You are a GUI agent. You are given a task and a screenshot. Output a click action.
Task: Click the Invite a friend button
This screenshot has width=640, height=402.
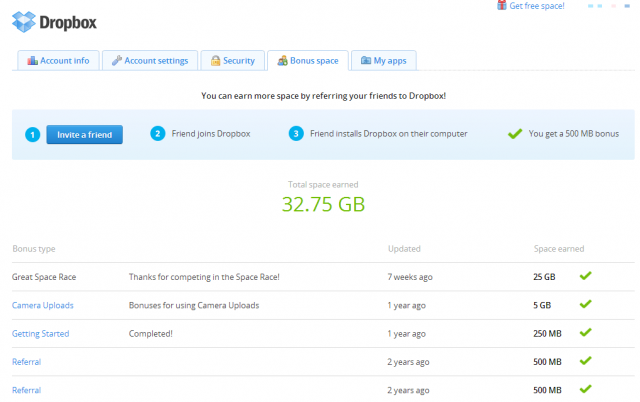coord(84,135)
